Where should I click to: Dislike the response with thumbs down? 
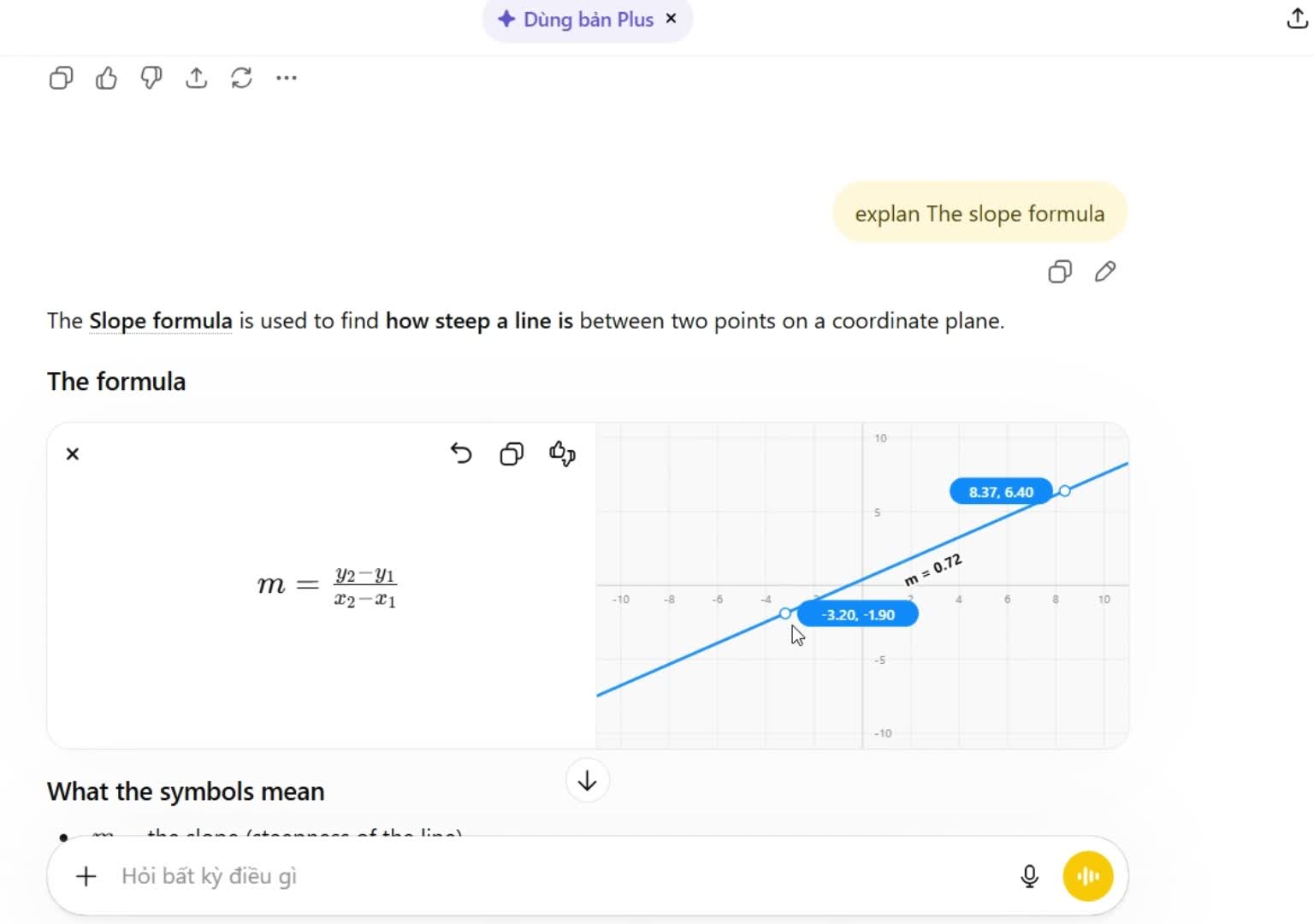pyautogui.click(x=151, y=79)
